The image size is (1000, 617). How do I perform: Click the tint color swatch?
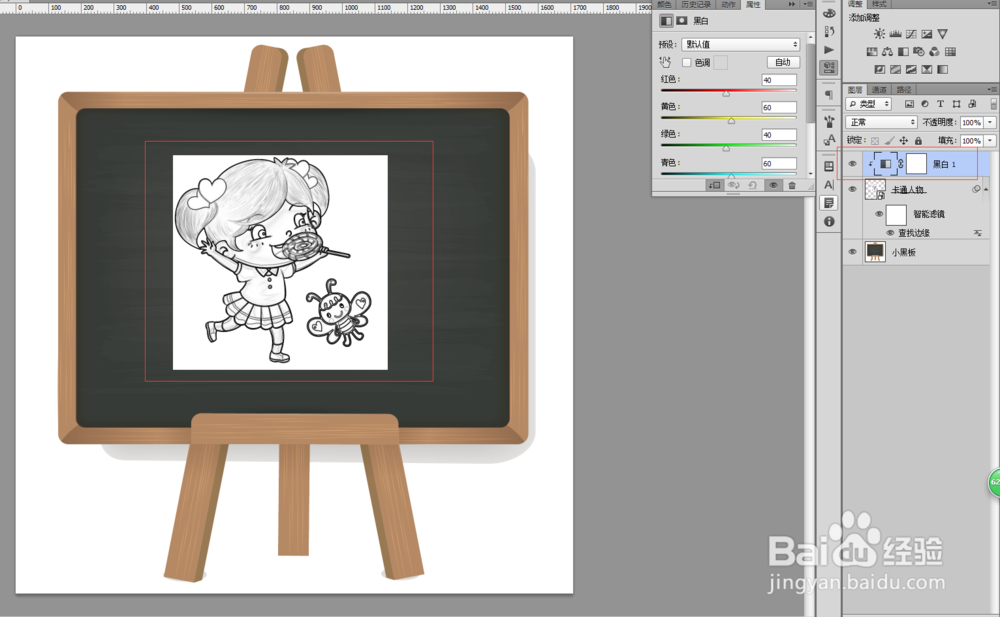point(721,63)
